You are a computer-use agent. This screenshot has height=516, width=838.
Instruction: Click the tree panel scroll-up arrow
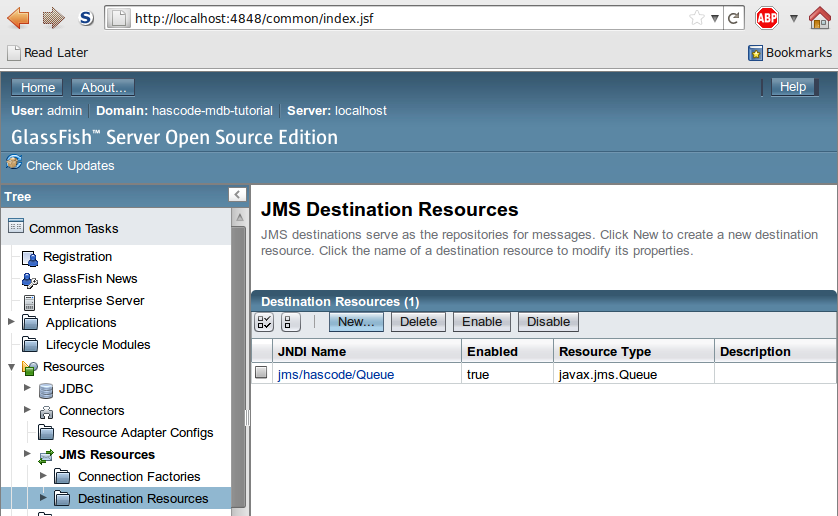[x=239, y=217]
